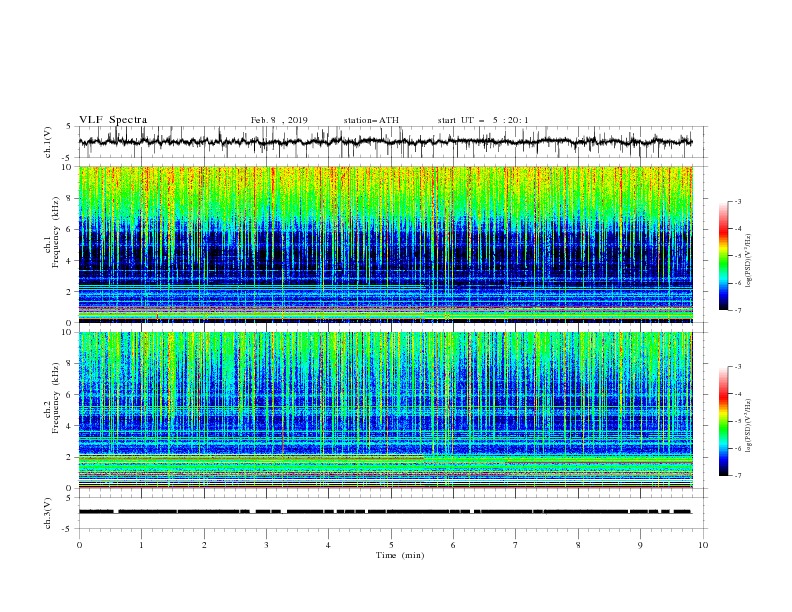Image resolution: width=792 pixels, height=612 pixels.
Task: Click the "VLF Spectra" plot title
Action: 113,120
